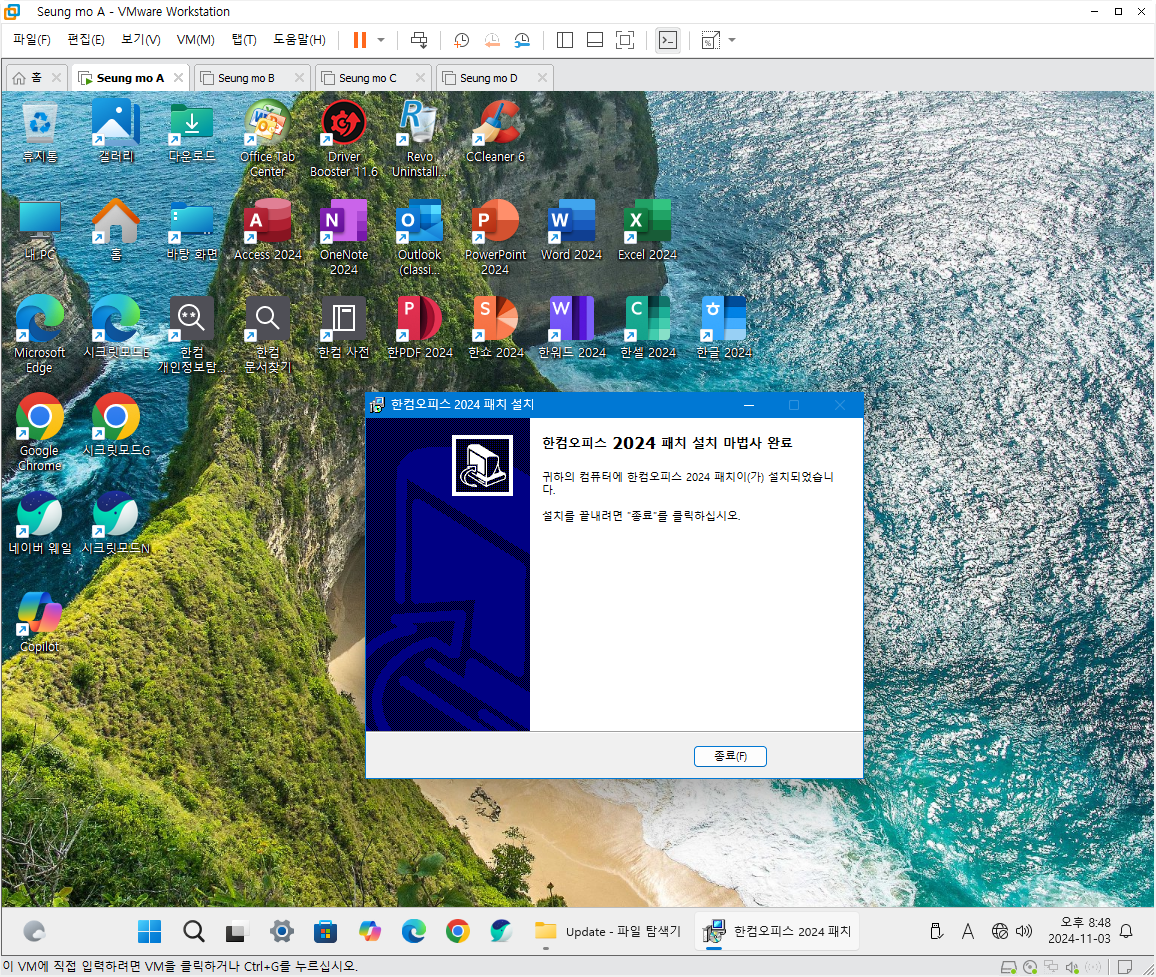Revert to snapshot using the toolbar icon
The height and width of the screenshot is (977, 1156).
point(492,40)
